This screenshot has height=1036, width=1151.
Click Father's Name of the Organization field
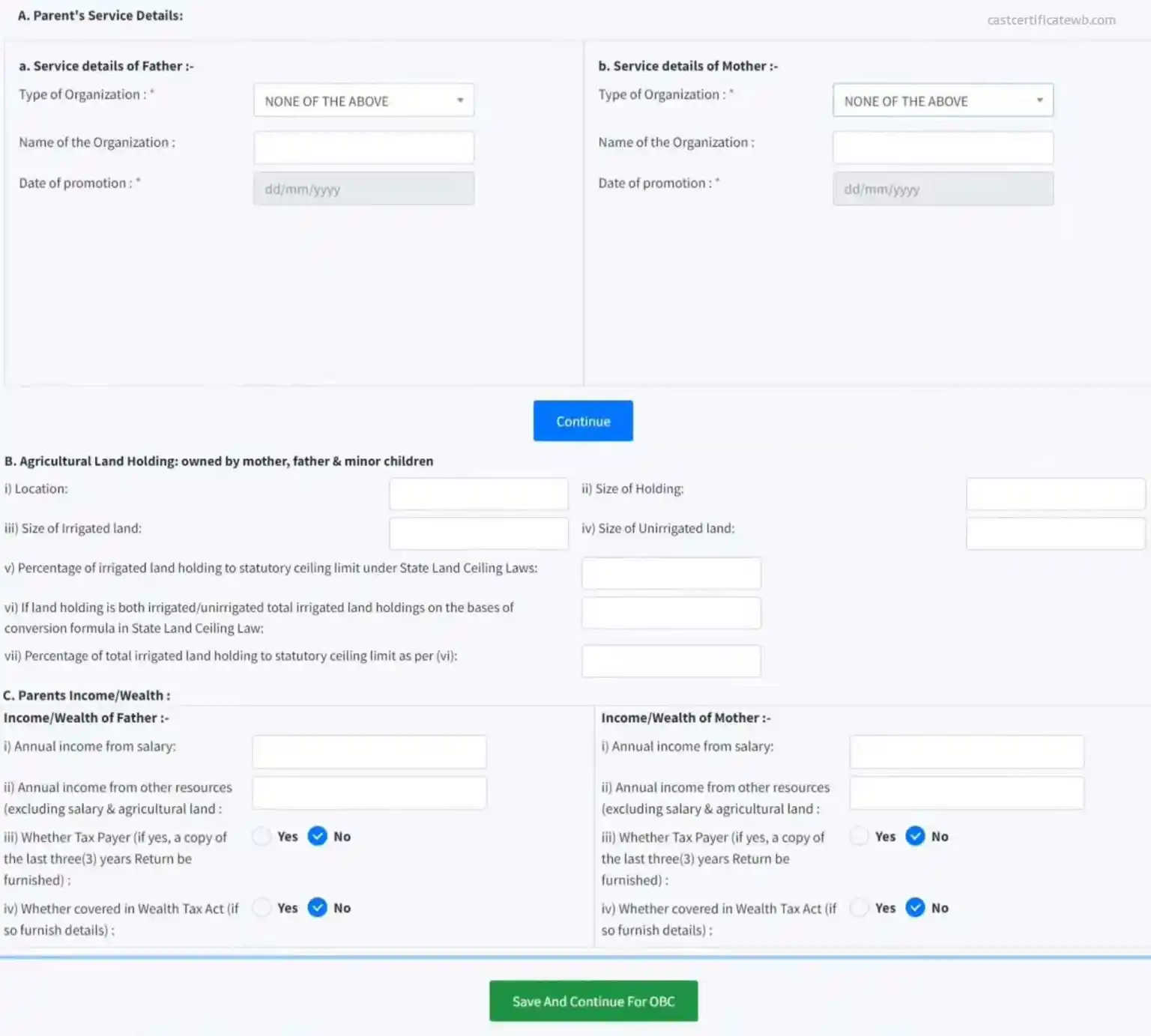coord(363,148)
